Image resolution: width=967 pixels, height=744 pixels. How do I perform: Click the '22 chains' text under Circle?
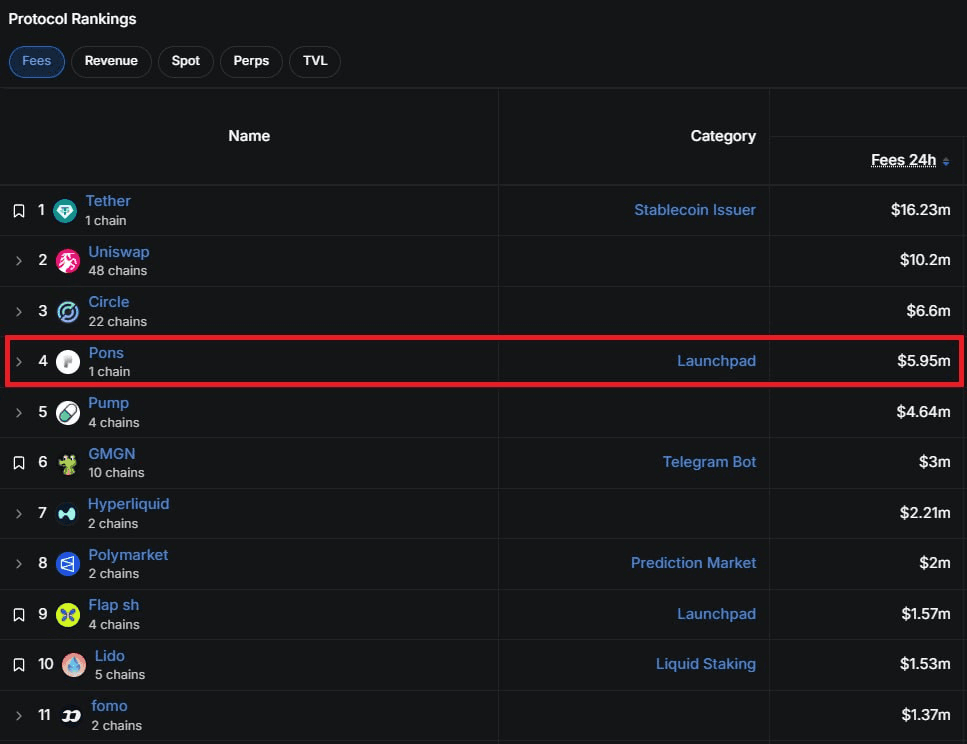[118, 321]
